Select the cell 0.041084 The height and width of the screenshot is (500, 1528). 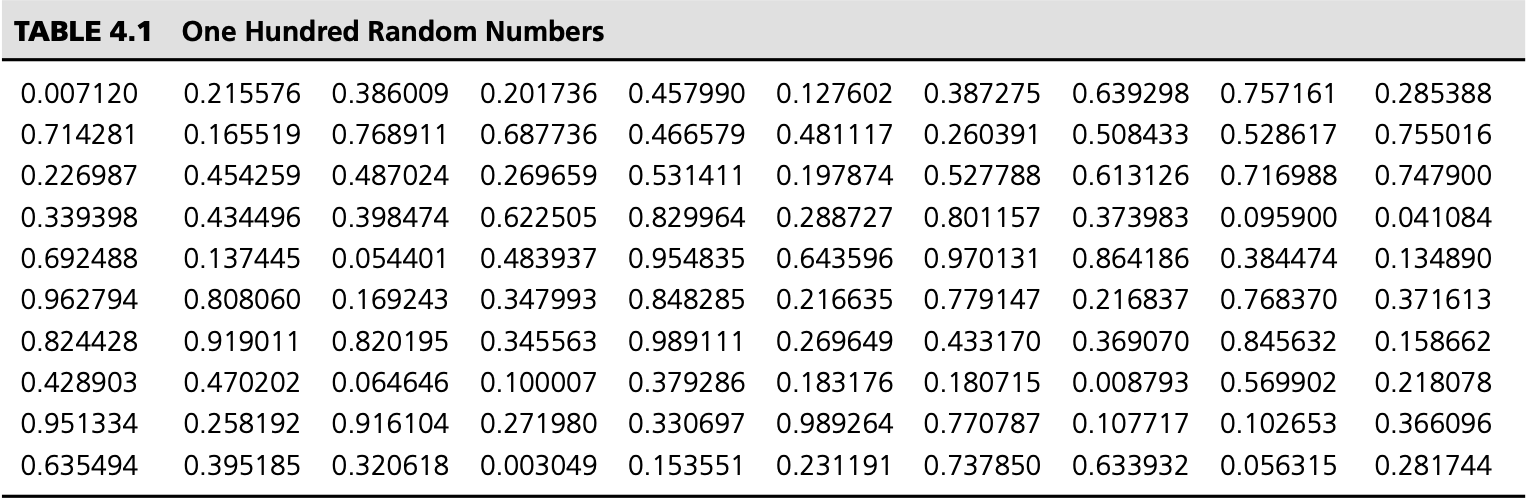coord(1433,218)
